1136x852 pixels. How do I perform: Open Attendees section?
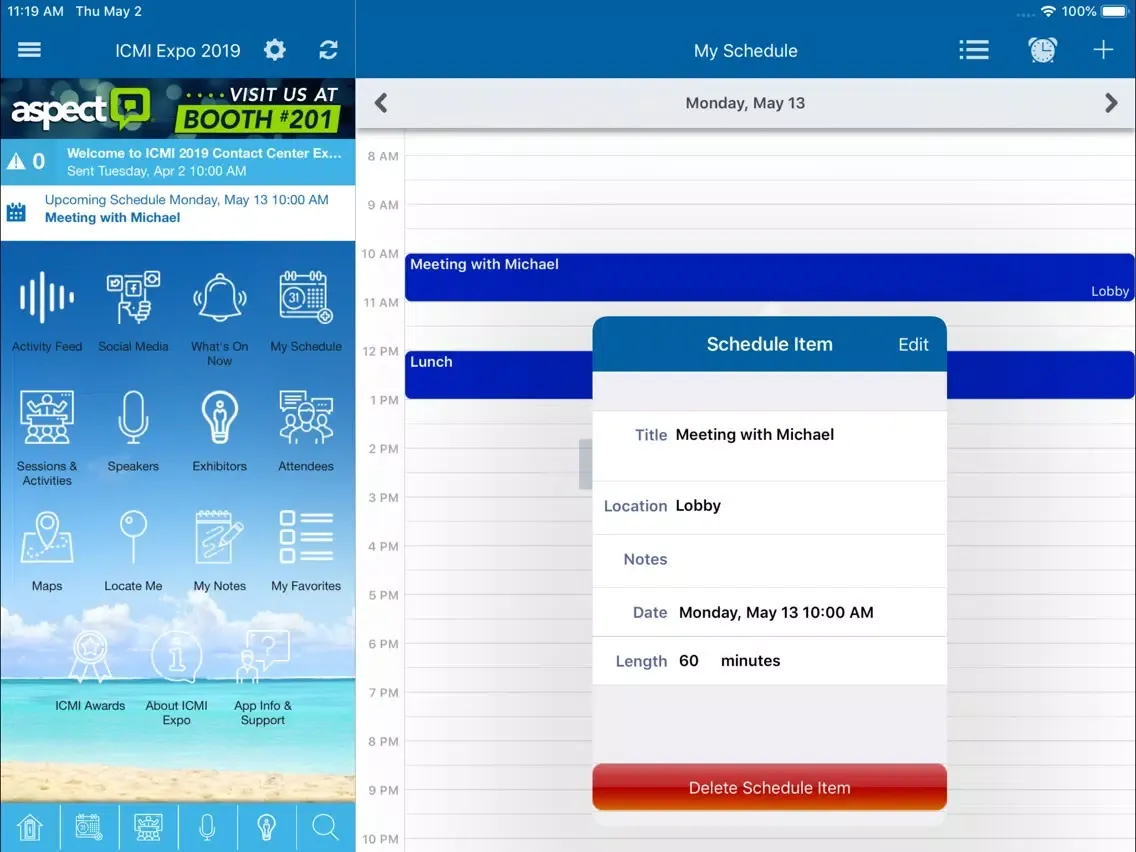[306, 432]
